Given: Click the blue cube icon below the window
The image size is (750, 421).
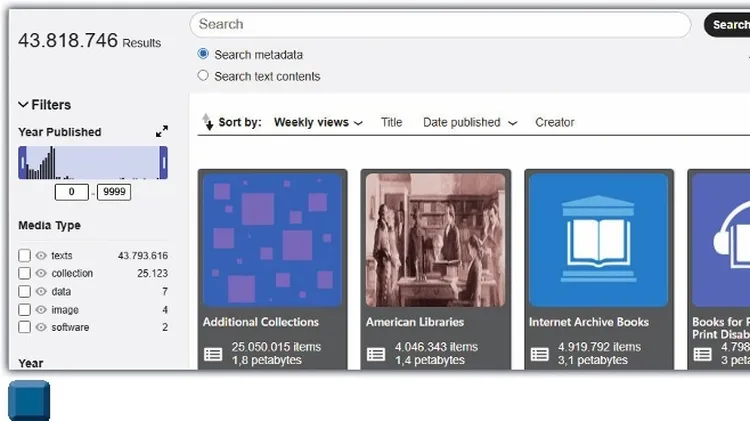Looking at the screenshot, I should click(29, 400).
